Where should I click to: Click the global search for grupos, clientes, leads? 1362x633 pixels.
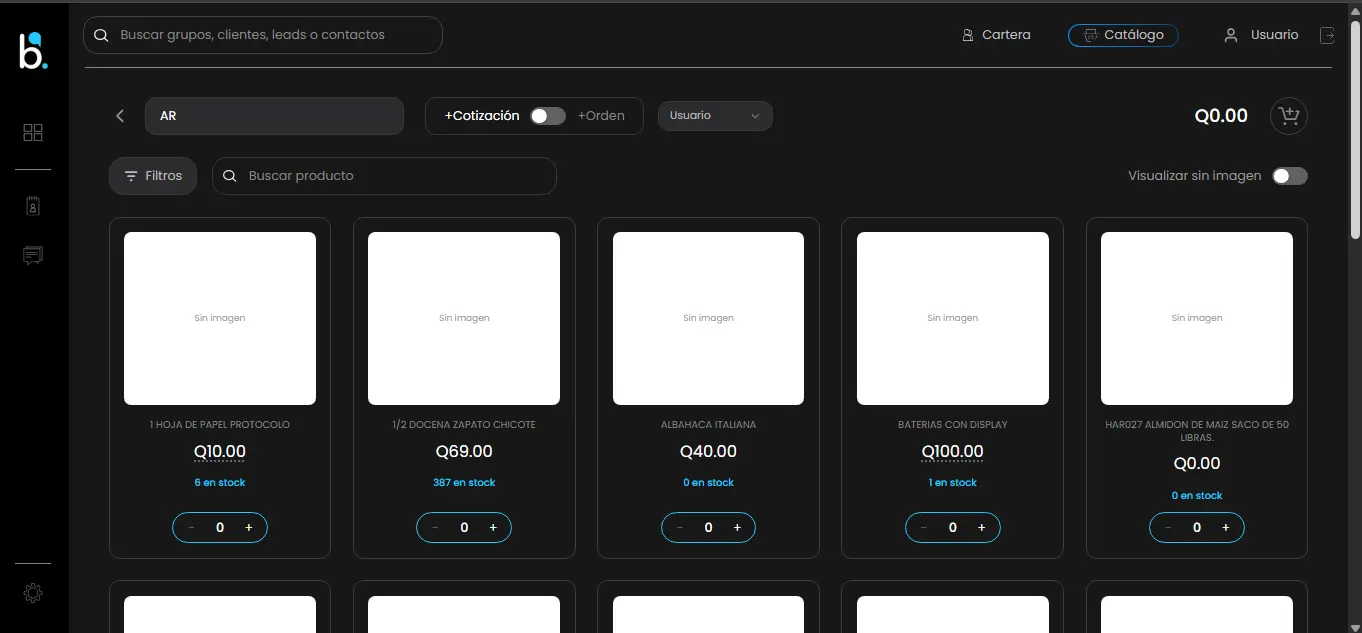pyautogui.click(x=263, y=35)
